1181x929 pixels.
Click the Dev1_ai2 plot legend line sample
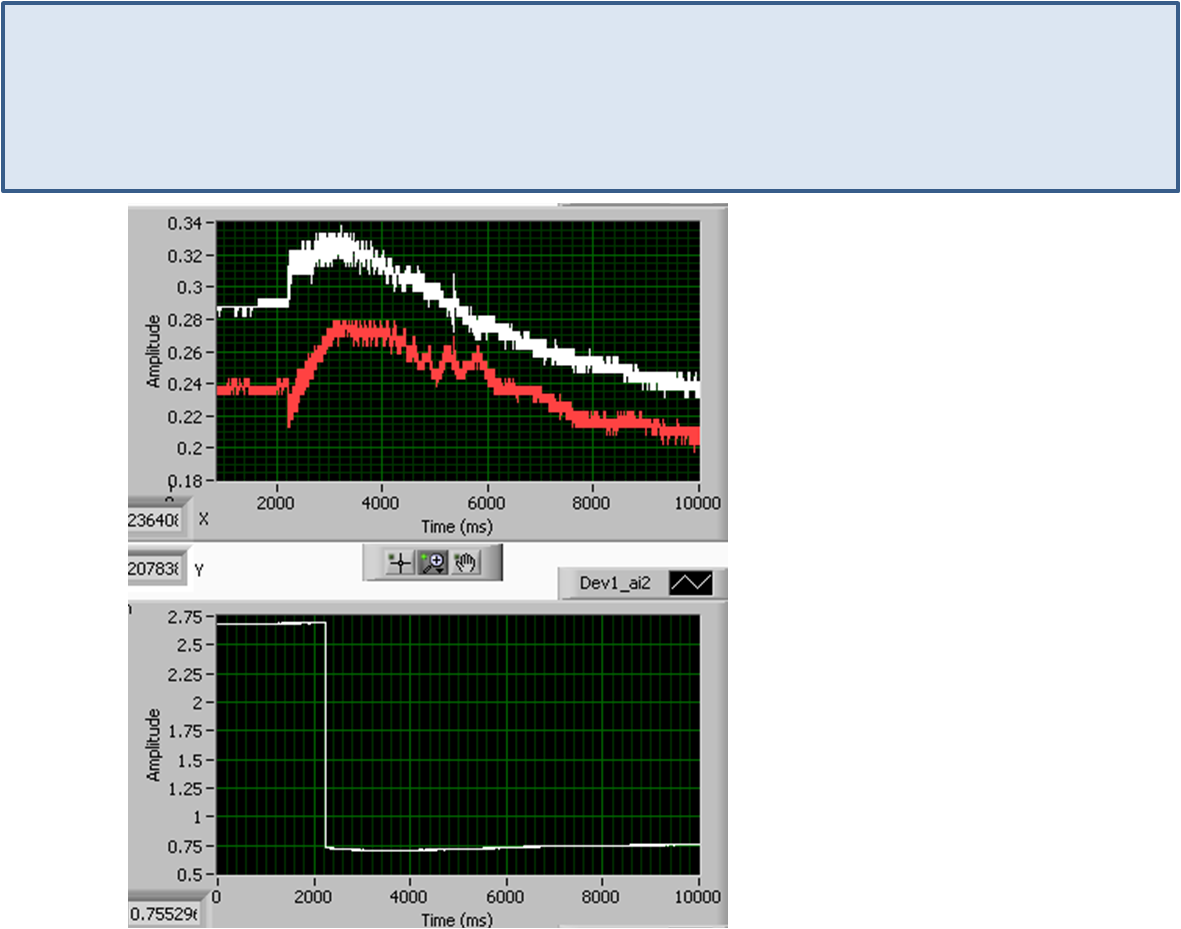pos(690,583)
